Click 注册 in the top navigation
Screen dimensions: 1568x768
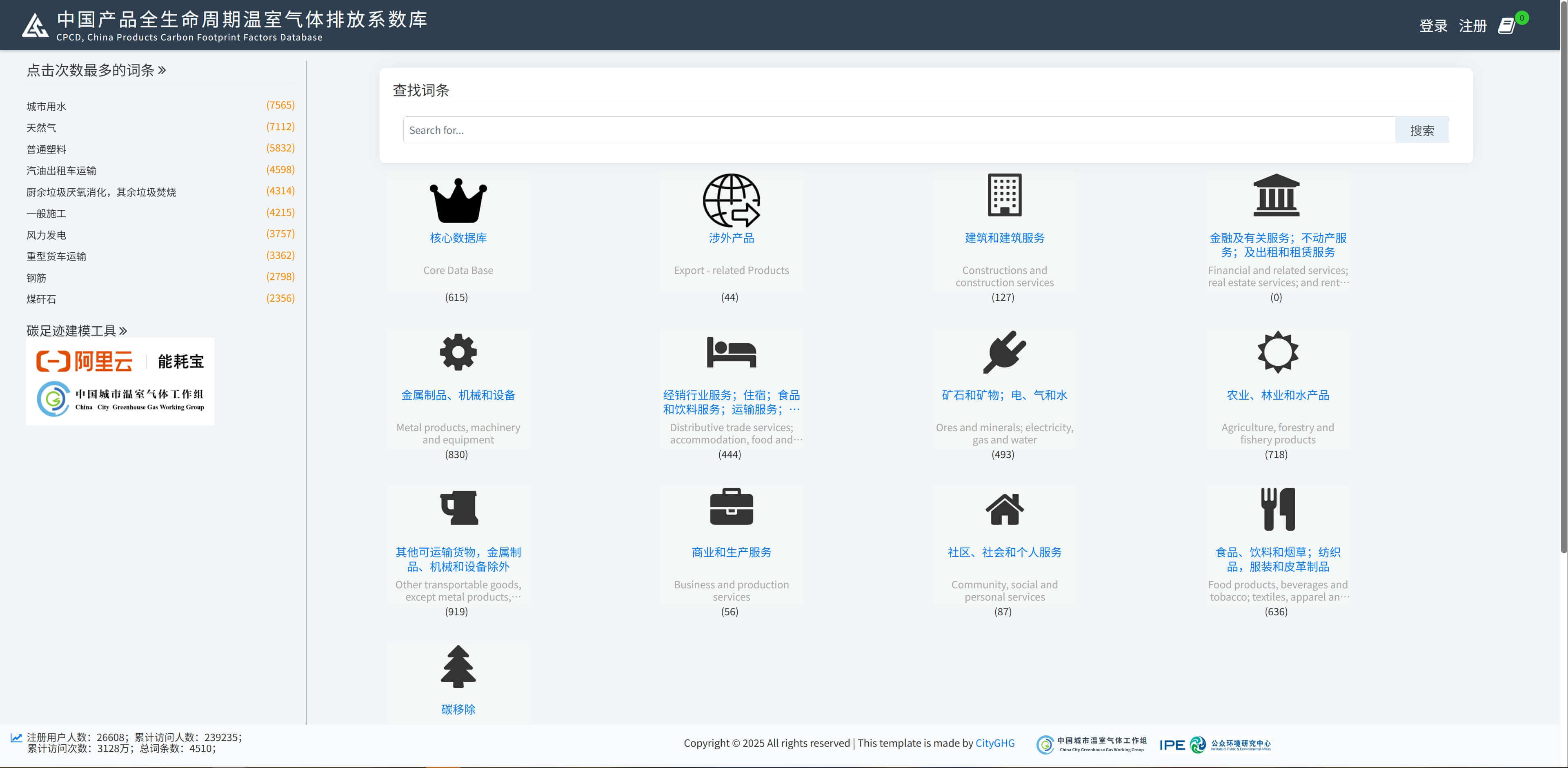[x=1472, y=26]
